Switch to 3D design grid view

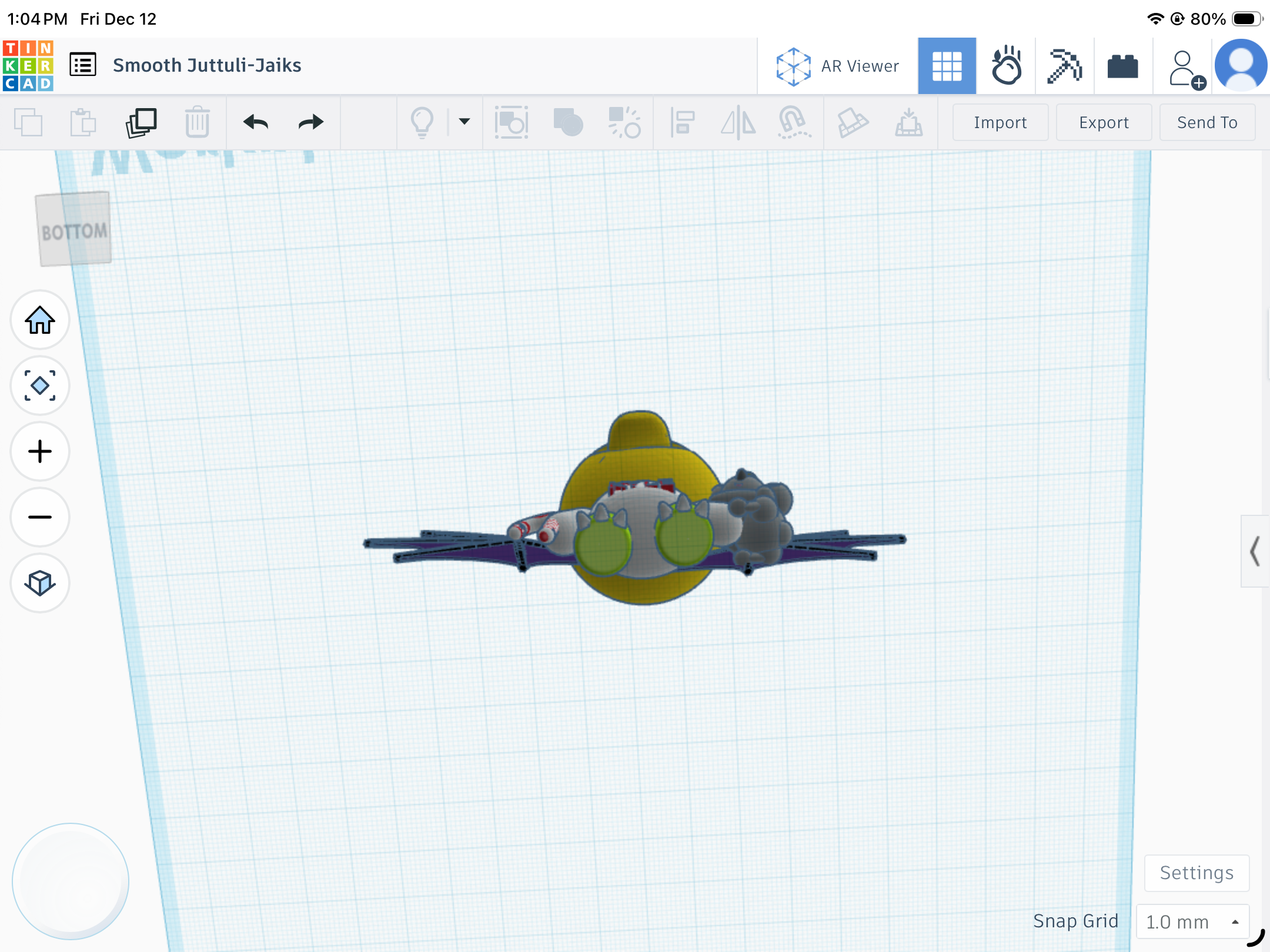(947, 66)
